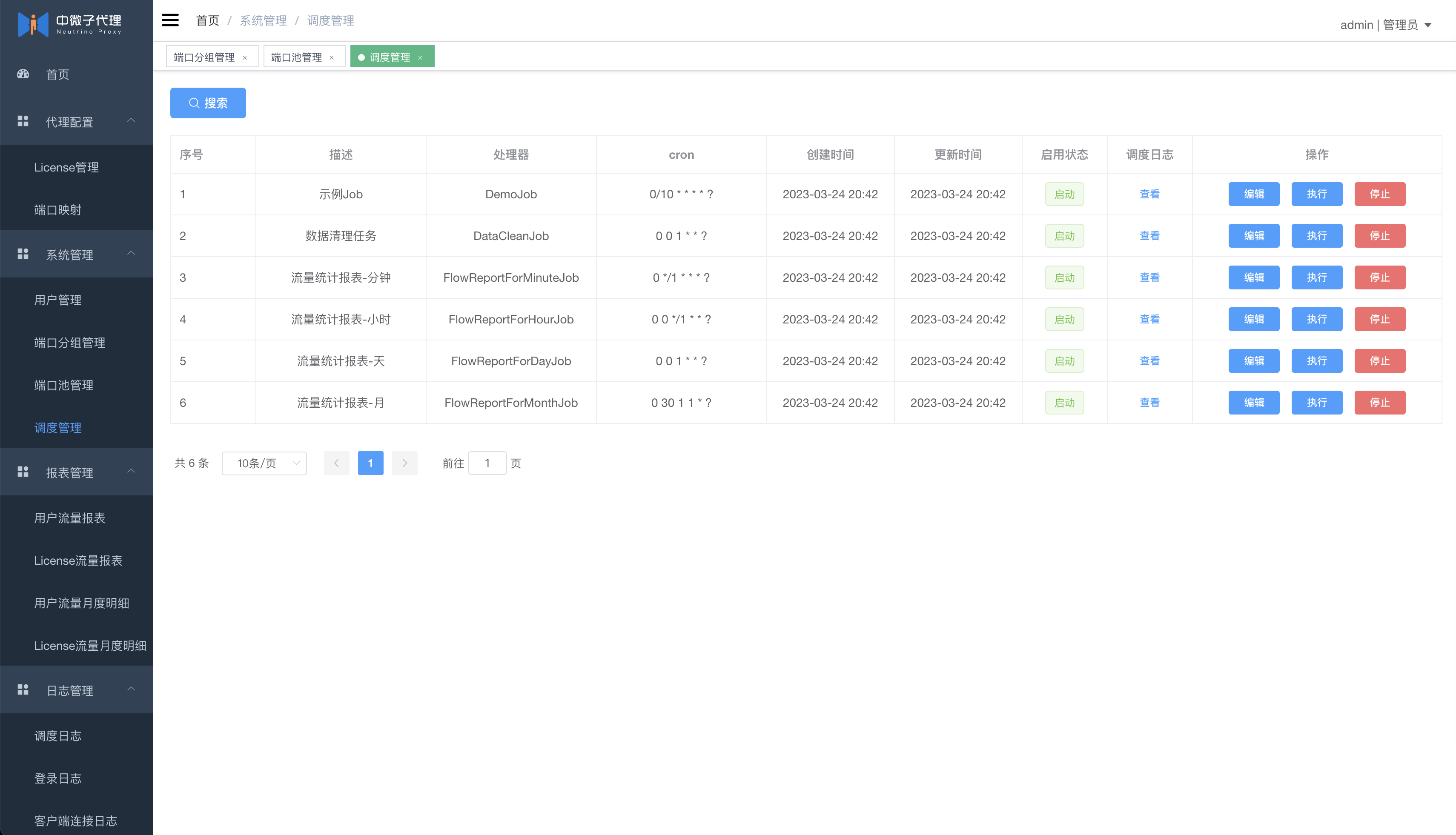Execute the 示例Job row
The height and width of the screenshot is (835, 1456).
tap(1317, 194)
